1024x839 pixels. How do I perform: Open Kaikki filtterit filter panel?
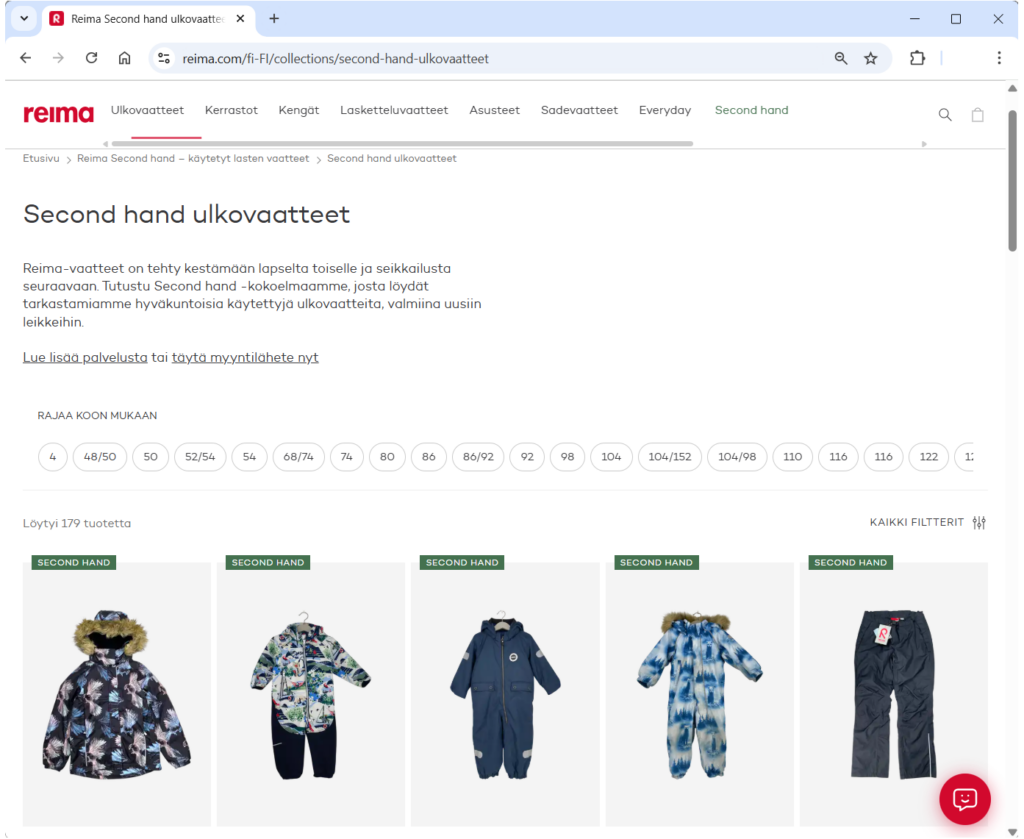click(927, 522)
